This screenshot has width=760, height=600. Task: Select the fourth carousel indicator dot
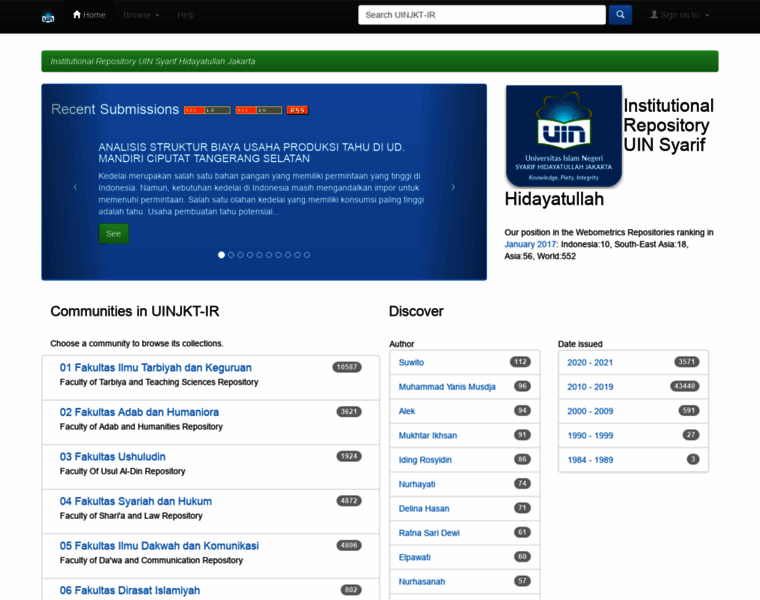click(250, 255)
